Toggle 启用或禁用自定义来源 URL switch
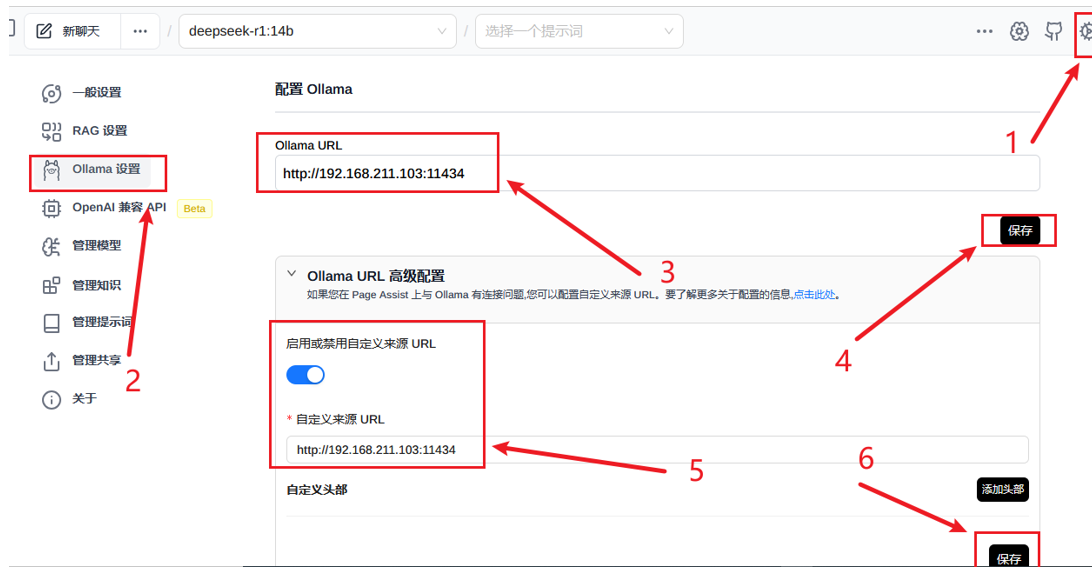 click(306, 375)
